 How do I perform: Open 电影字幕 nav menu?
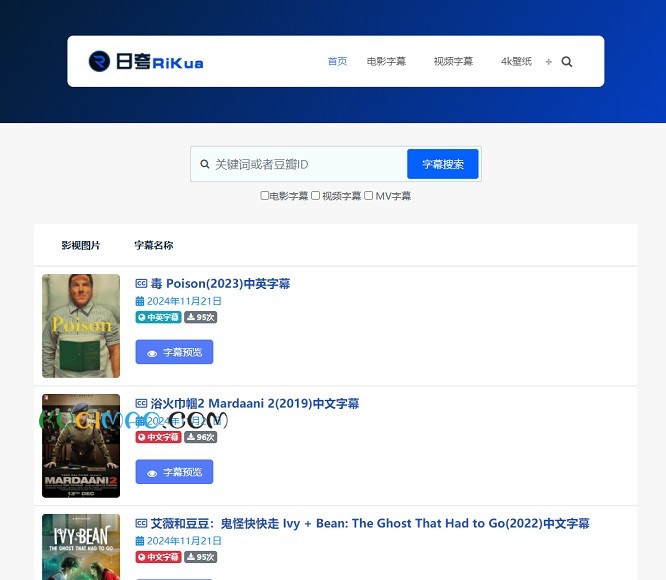(386, 62)
